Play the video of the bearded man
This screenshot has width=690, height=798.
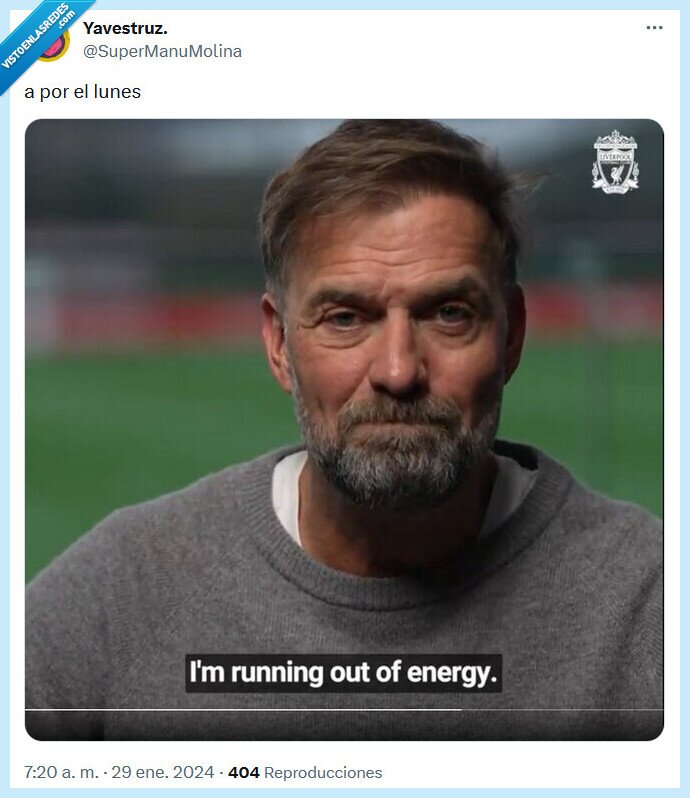pyautogui.click(x=344, y=429)
